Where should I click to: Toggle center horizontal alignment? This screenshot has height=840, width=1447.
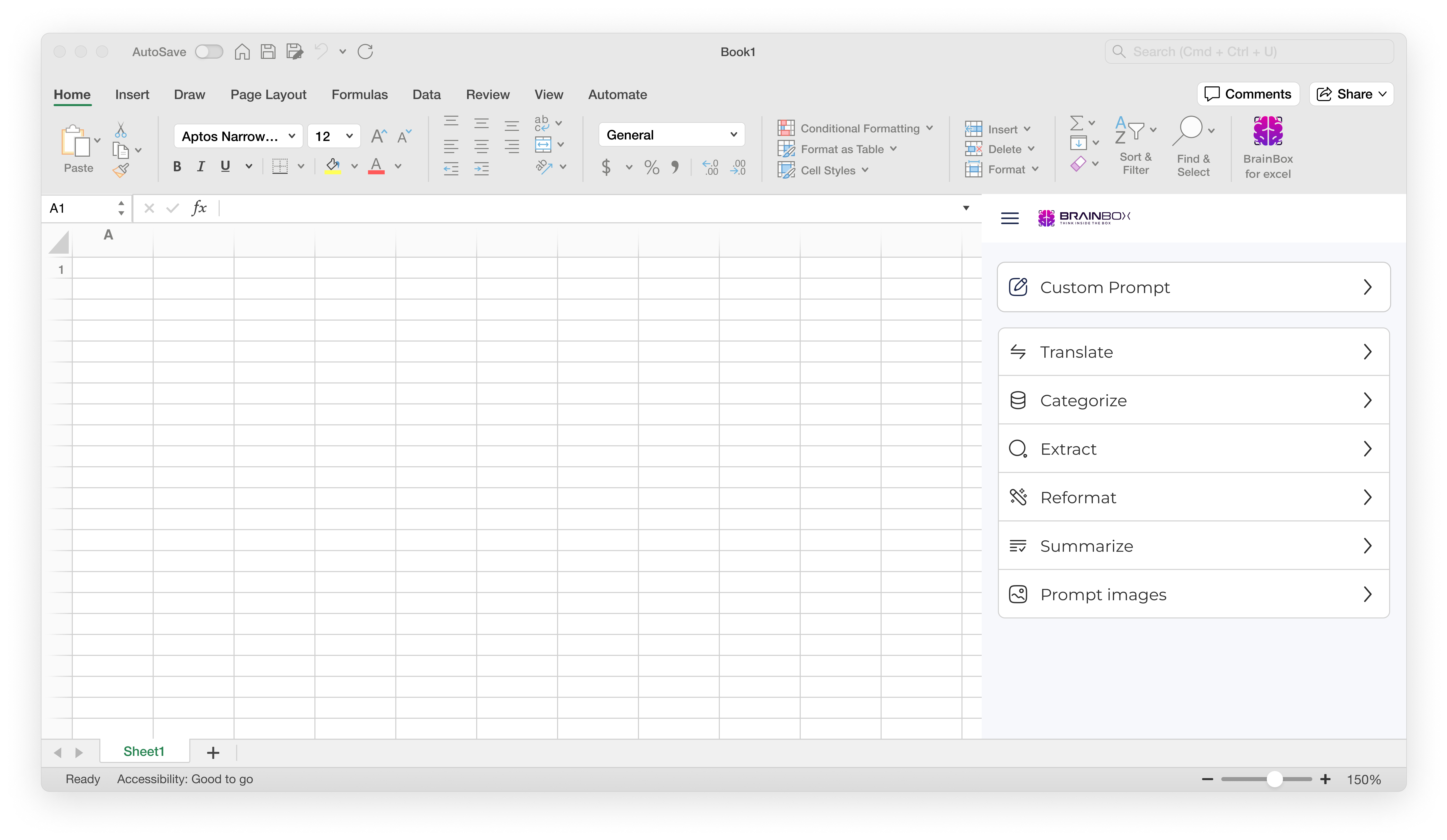pyautogui.click(x=481, y=146)
